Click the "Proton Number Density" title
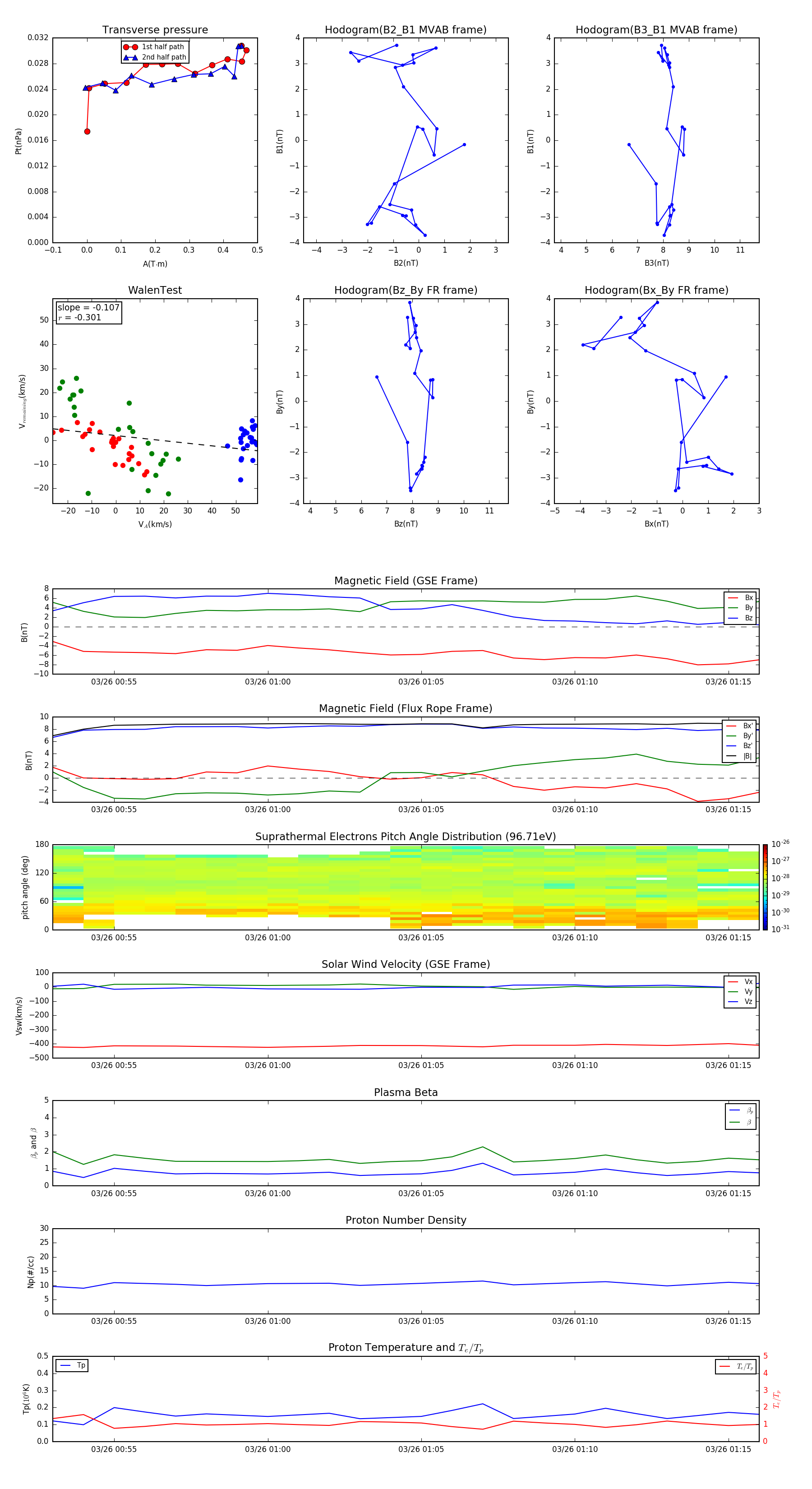Image resolution: width=812 pixels, height=1489 pixels. point(405,1220)
